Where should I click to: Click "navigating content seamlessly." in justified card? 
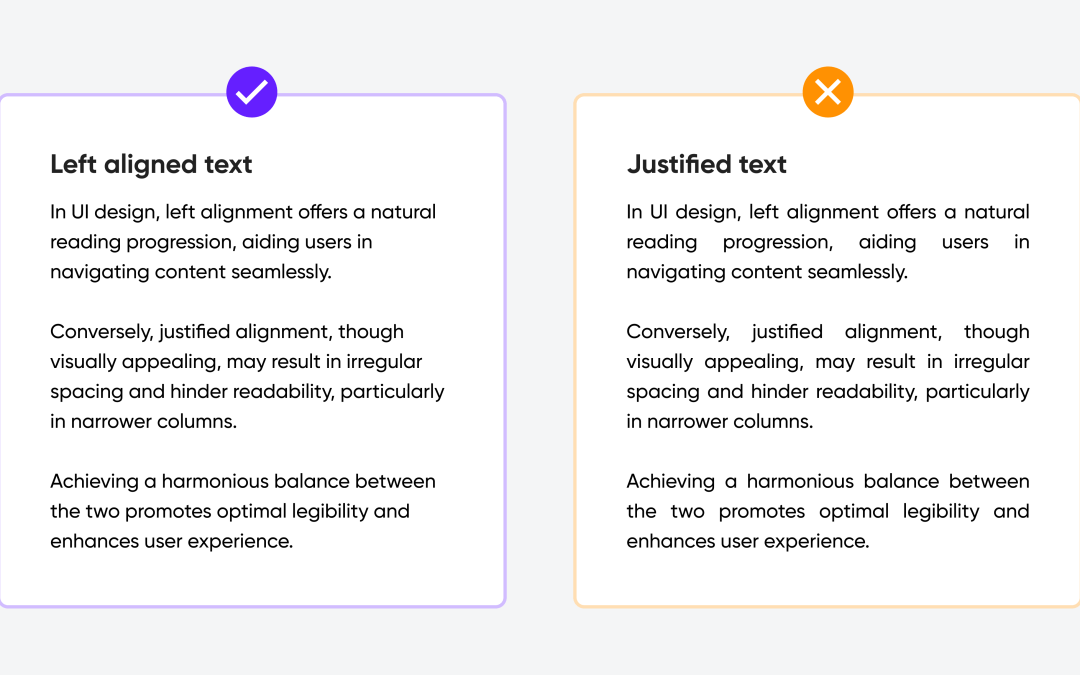tap(767, 271)
